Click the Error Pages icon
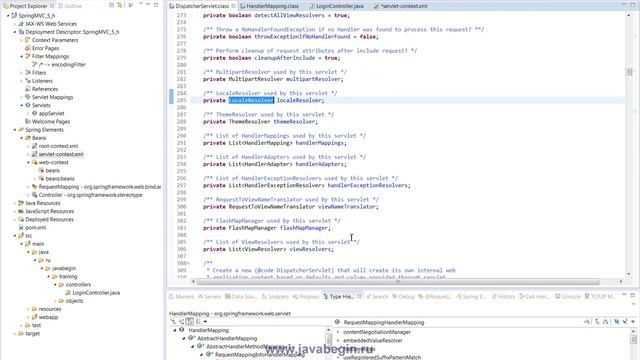 pos(27,48)
